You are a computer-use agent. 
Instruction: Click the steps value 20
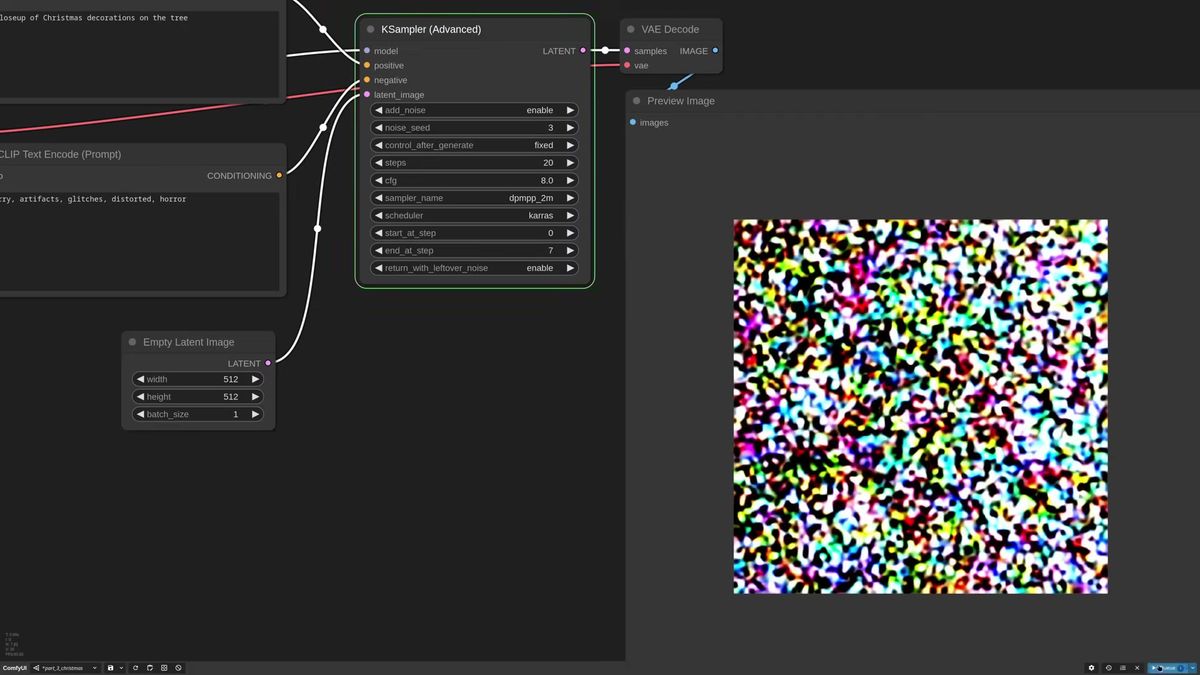tap(548, 163)
